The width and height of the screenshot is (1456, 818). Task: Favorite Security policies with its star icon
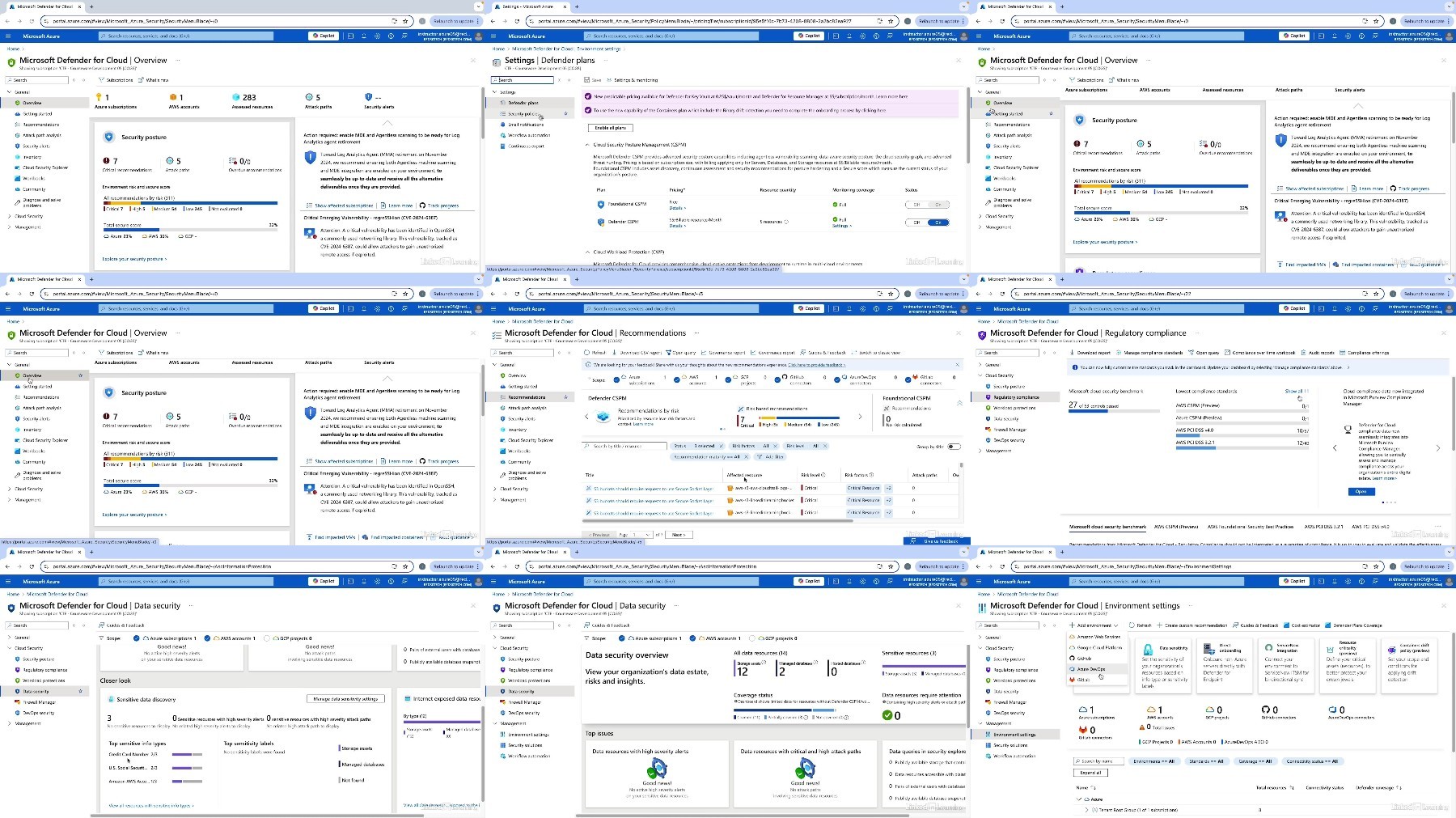(565, 113)
